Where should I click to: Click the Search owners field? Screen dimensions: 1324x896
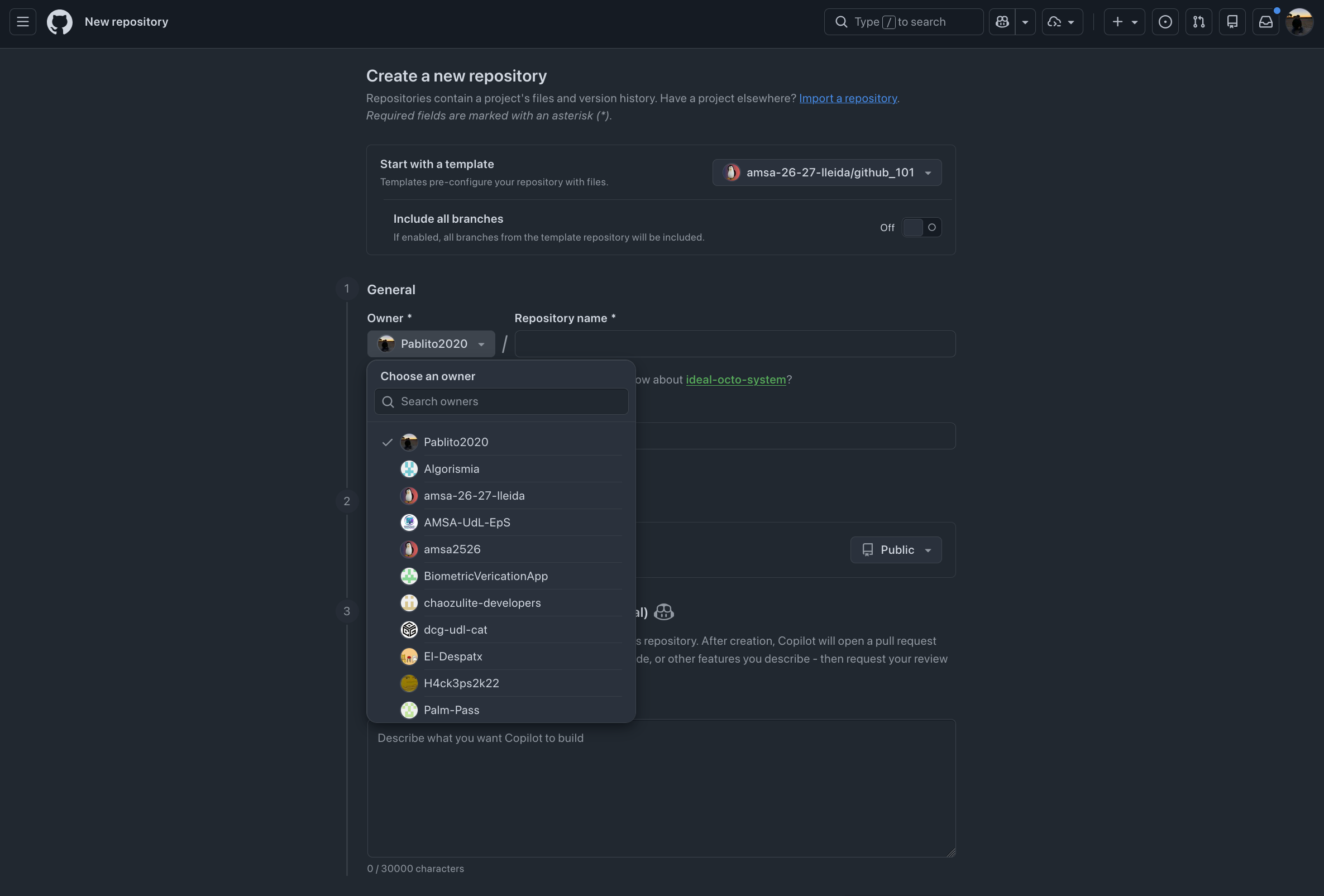(501, 401)
